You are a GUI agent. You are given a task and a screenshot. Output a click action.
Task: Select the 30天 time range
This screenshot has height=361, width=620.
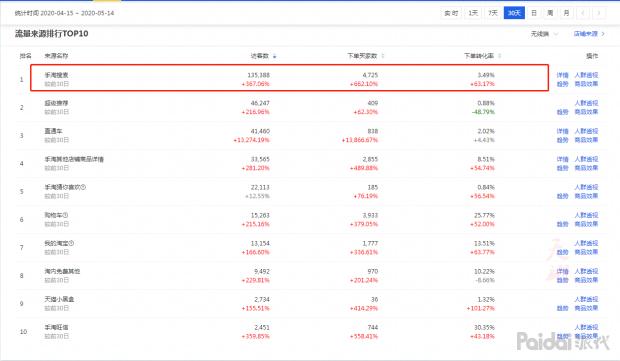click(514, 13)
